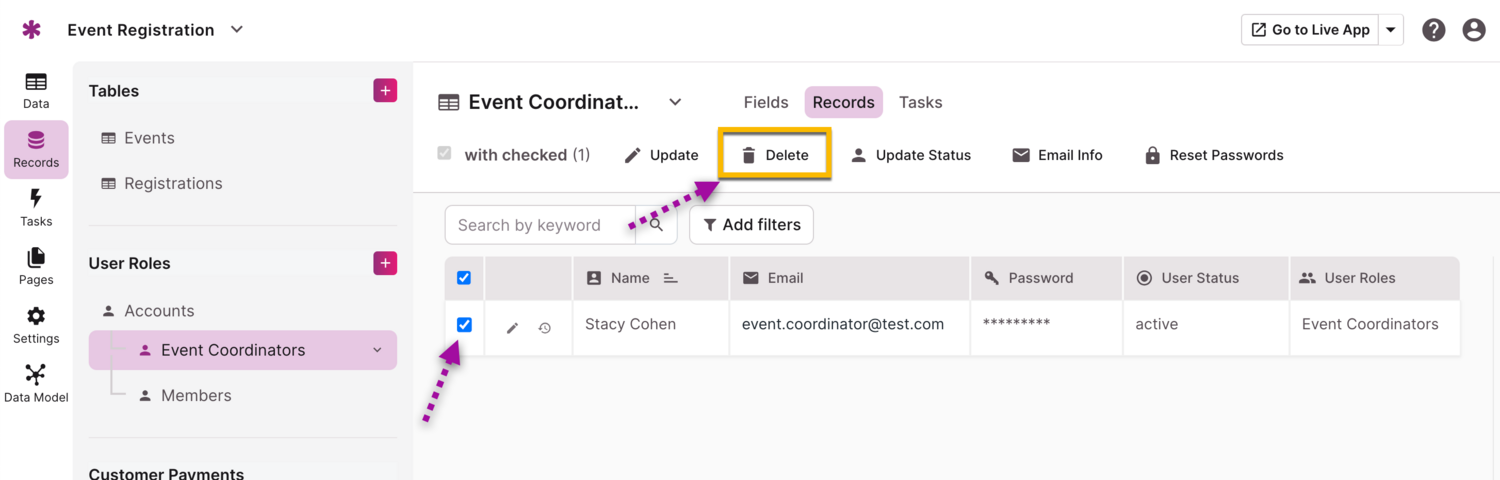Delete the checked records

[x=775, y=155]
